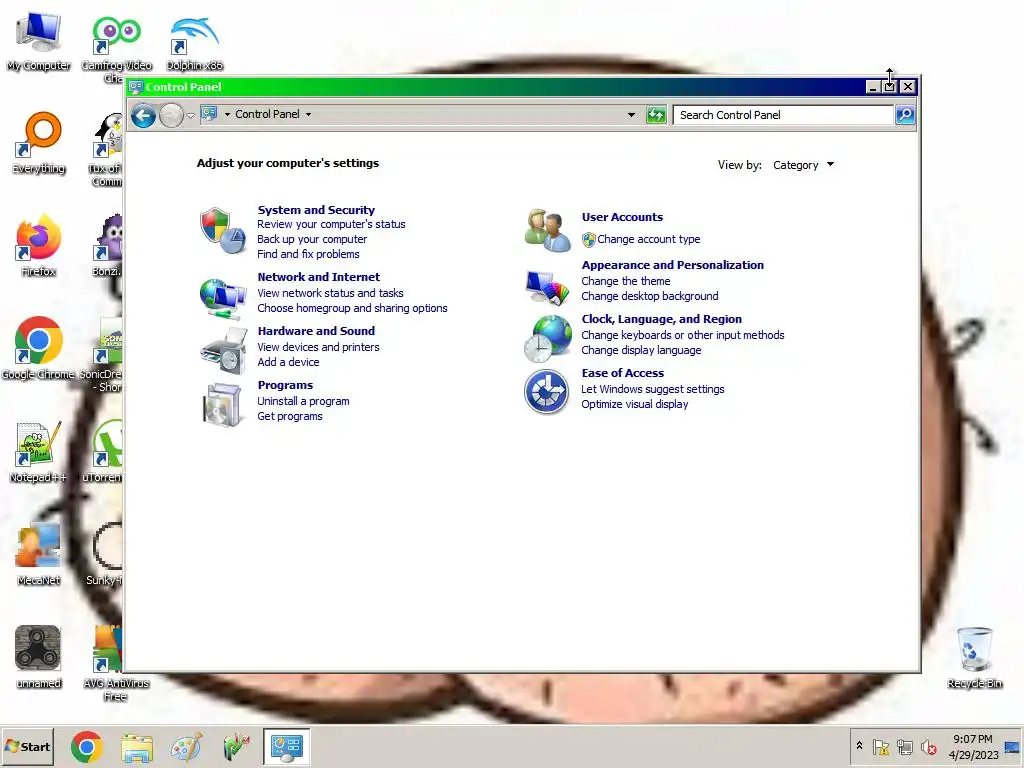Screen dimensions: 1024x768
Task: Open Change keyboards or other input methods
Action: click(x=683, y=335)
